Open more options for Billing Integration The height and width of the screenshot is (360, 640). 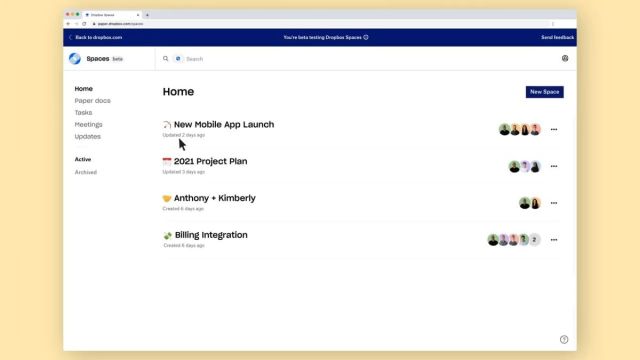coord(554,240)
